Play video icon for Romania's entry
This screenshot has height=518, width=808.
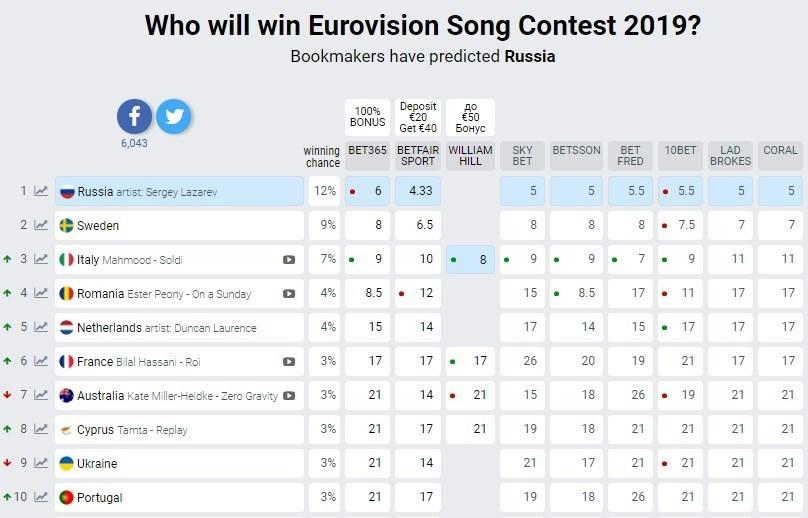tap(289, 293)
